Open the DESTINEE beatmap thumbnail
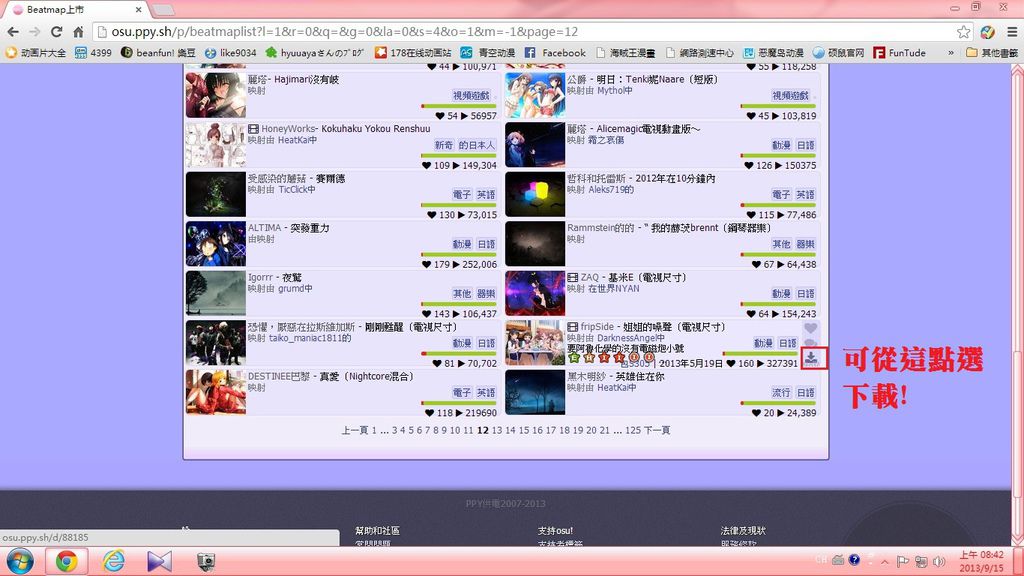This screenshot has height=576, width=1024. [x=216, y=392]
